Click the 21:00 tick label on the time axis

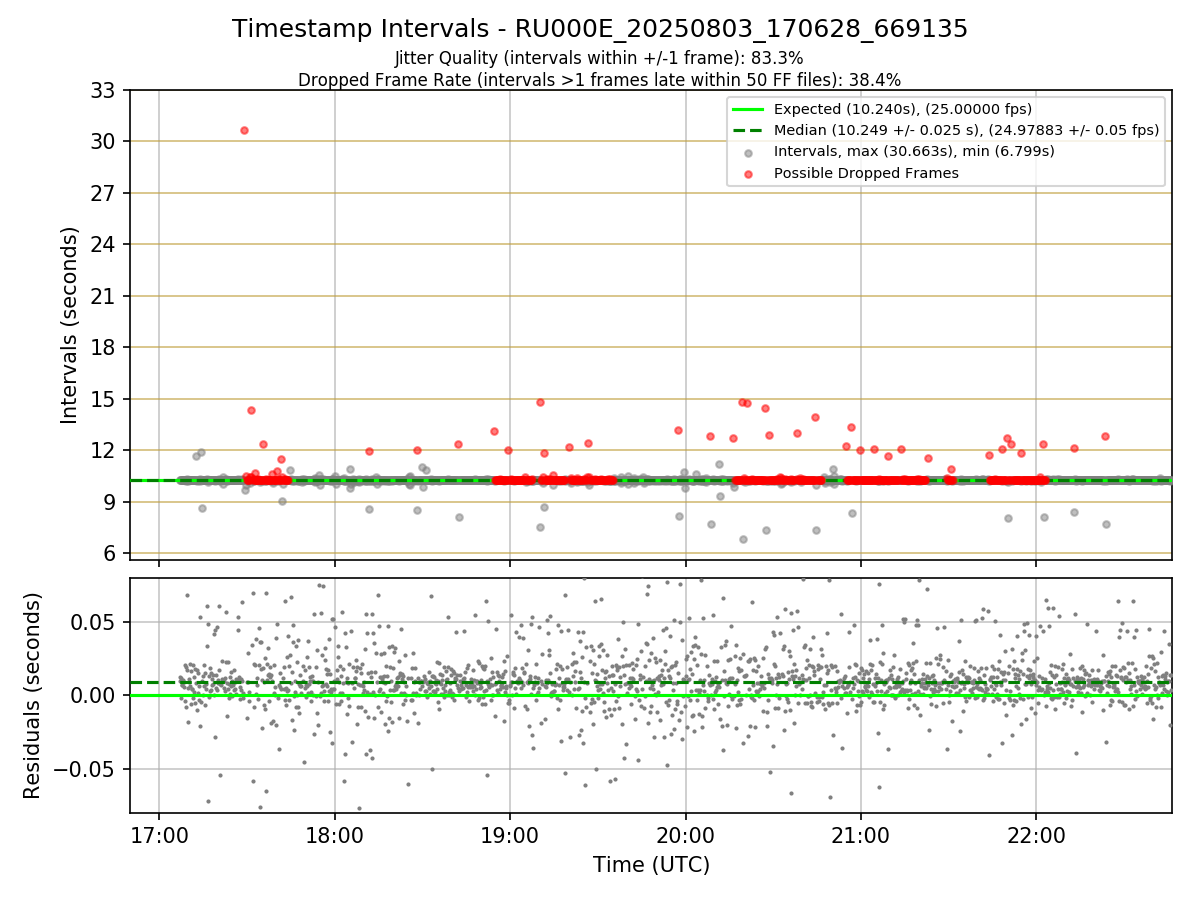point(860,833)
